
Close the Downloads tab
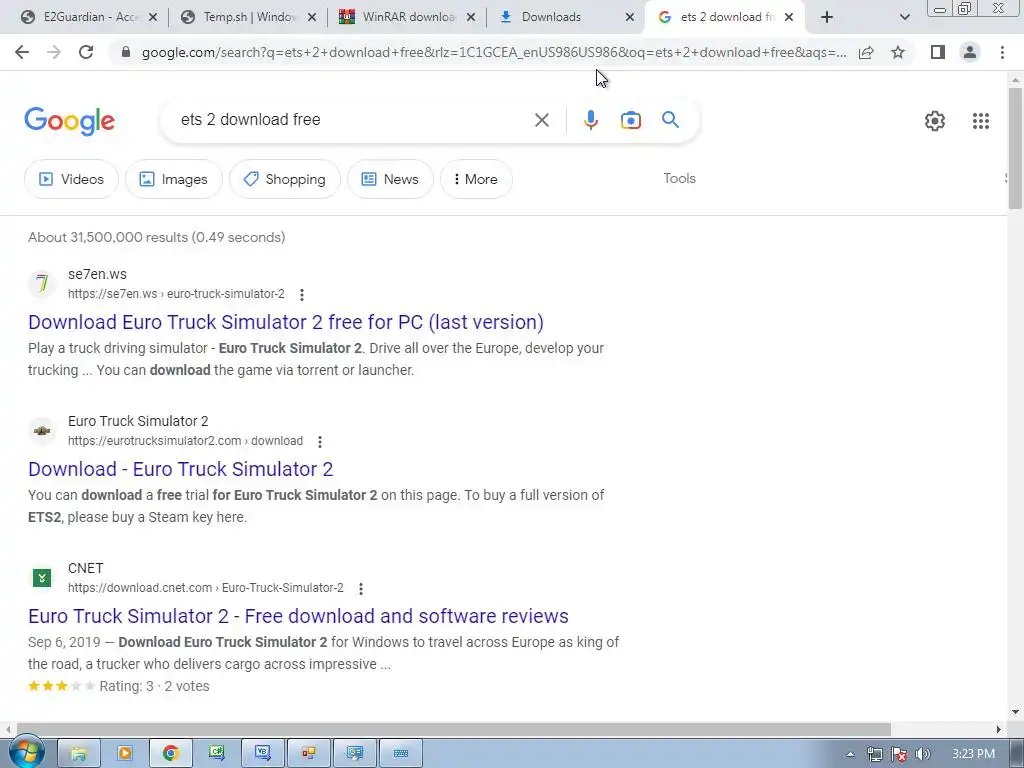[630, 17]
